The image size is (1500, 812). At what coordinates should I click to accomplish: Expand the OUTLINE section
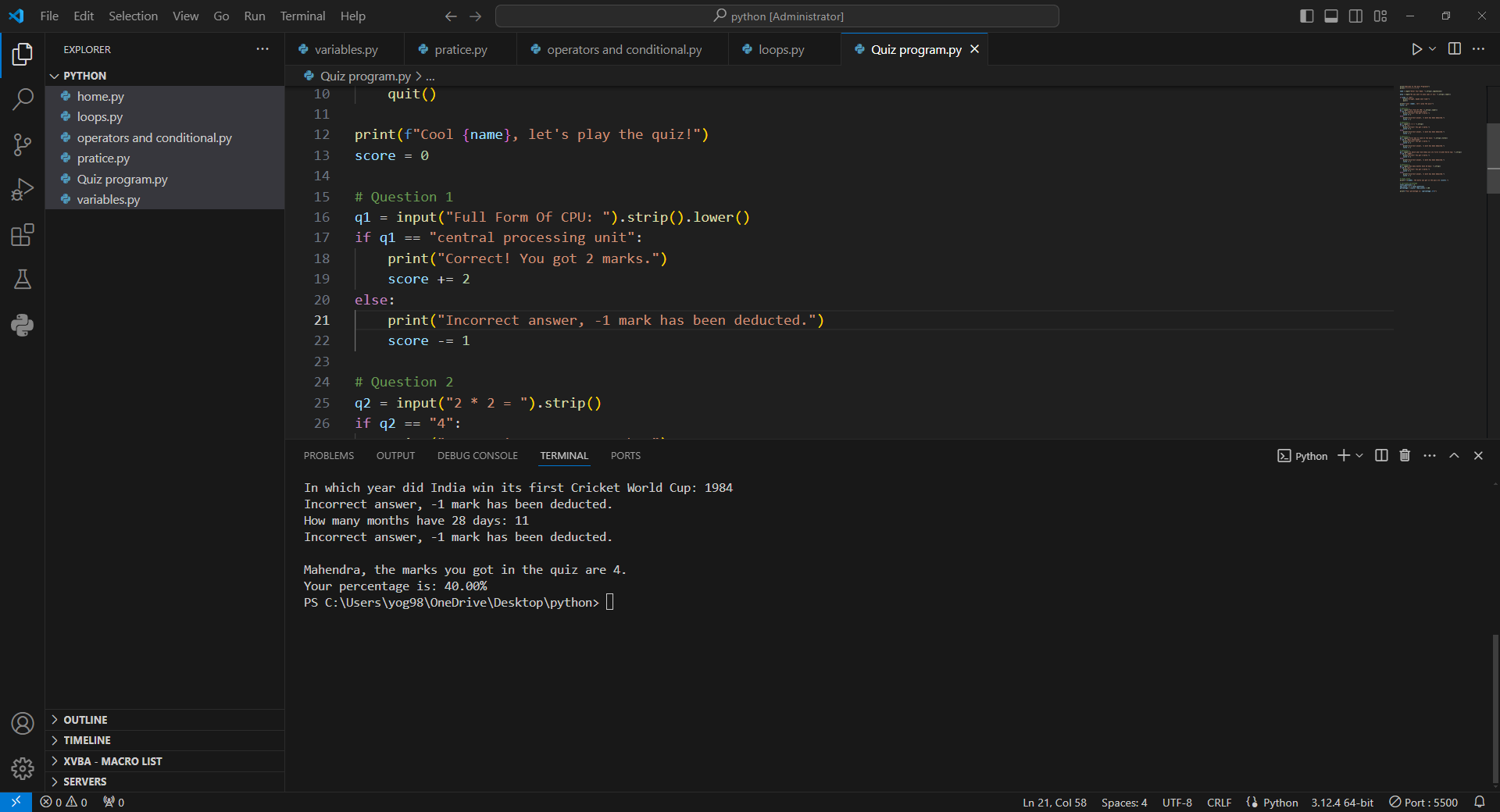tap(165, 720)
